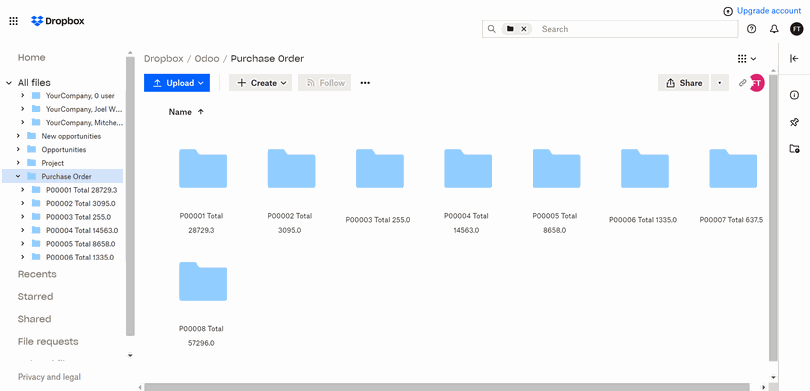Click the search magnifier icon
Viewport: 810px width, 391px height.
tap(491, 29)
